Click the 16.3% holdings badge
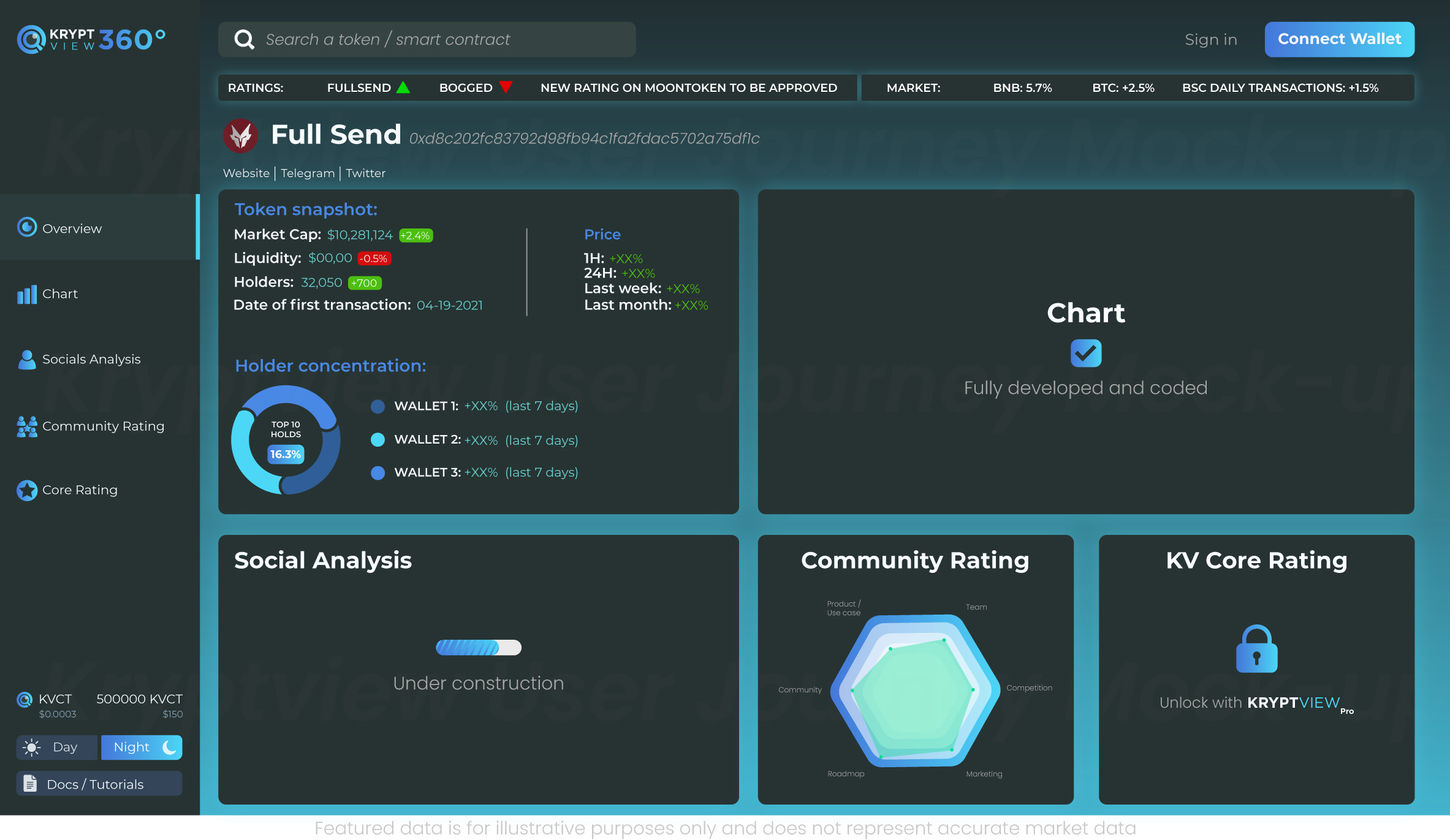Viewport: 1450px width, 840px height. pos(285,454)
